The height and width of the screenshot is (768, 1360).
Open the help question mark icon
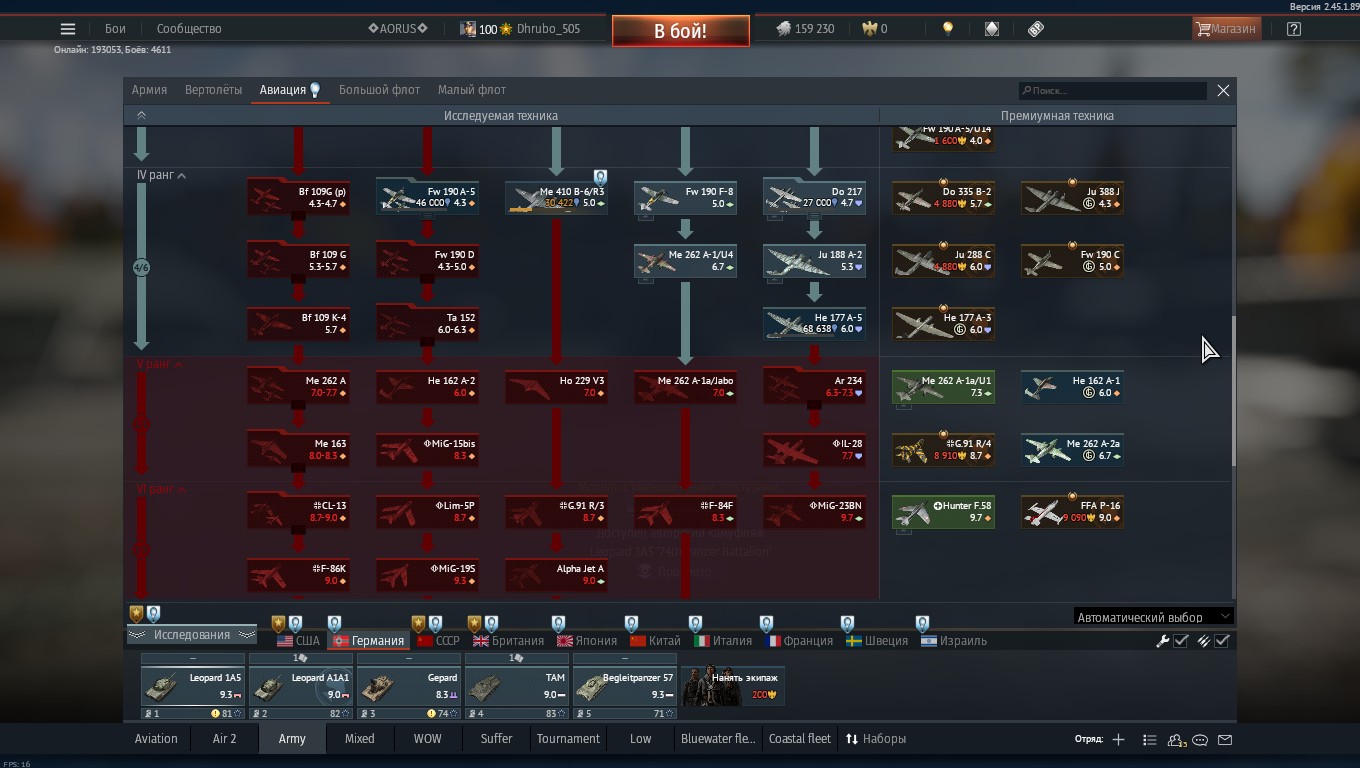pyautogui.click(x=1294, y=29)
